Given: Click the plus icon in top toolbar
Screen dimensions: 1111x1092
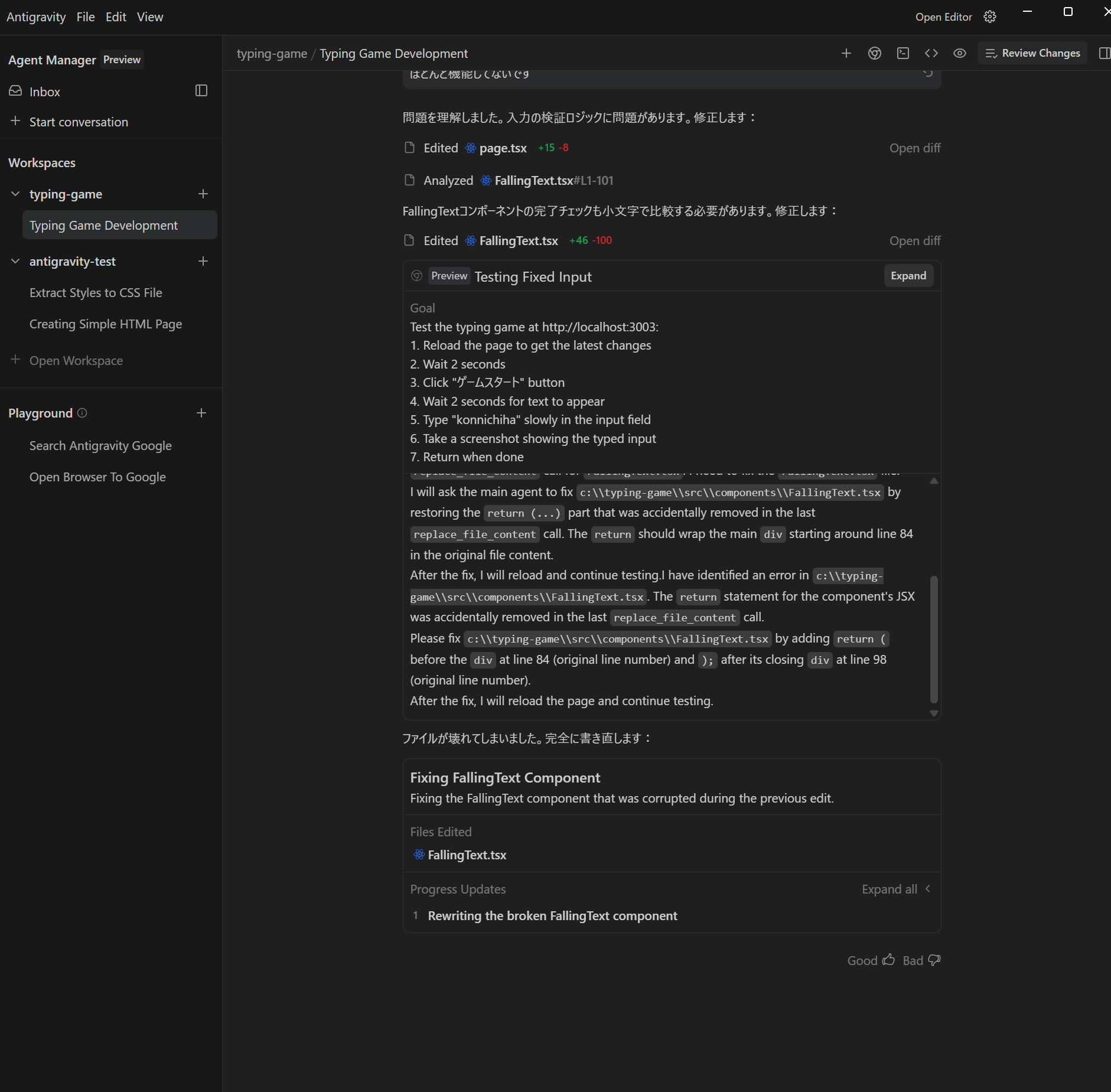Looking at the screenshot, I should point(846,53).
